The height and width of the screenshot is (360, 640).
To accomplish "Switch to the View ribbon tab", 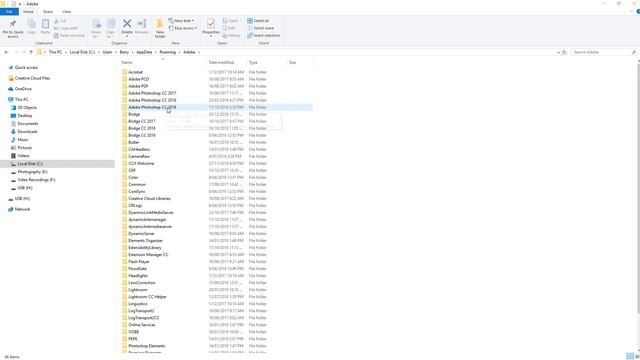I will (67, 12).
